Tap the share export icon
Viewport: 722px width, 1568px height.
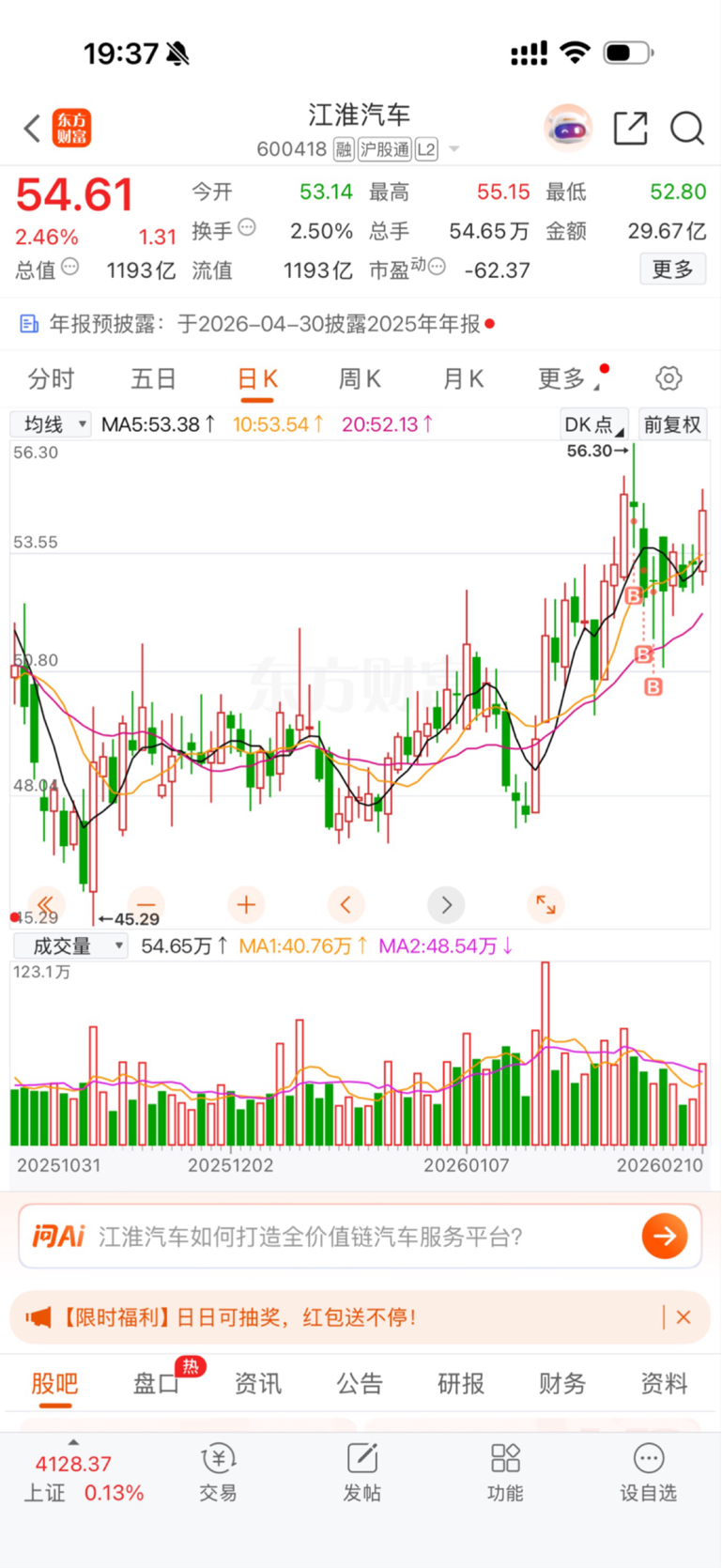(631, 128)
